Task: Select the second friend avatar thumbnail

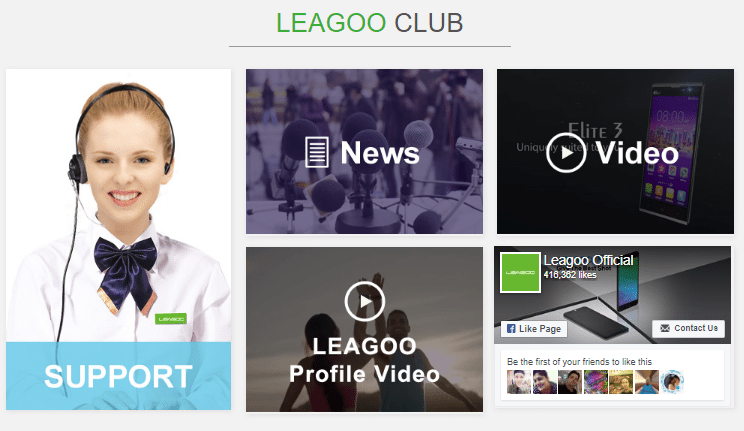Action: [x=545, y=382]
